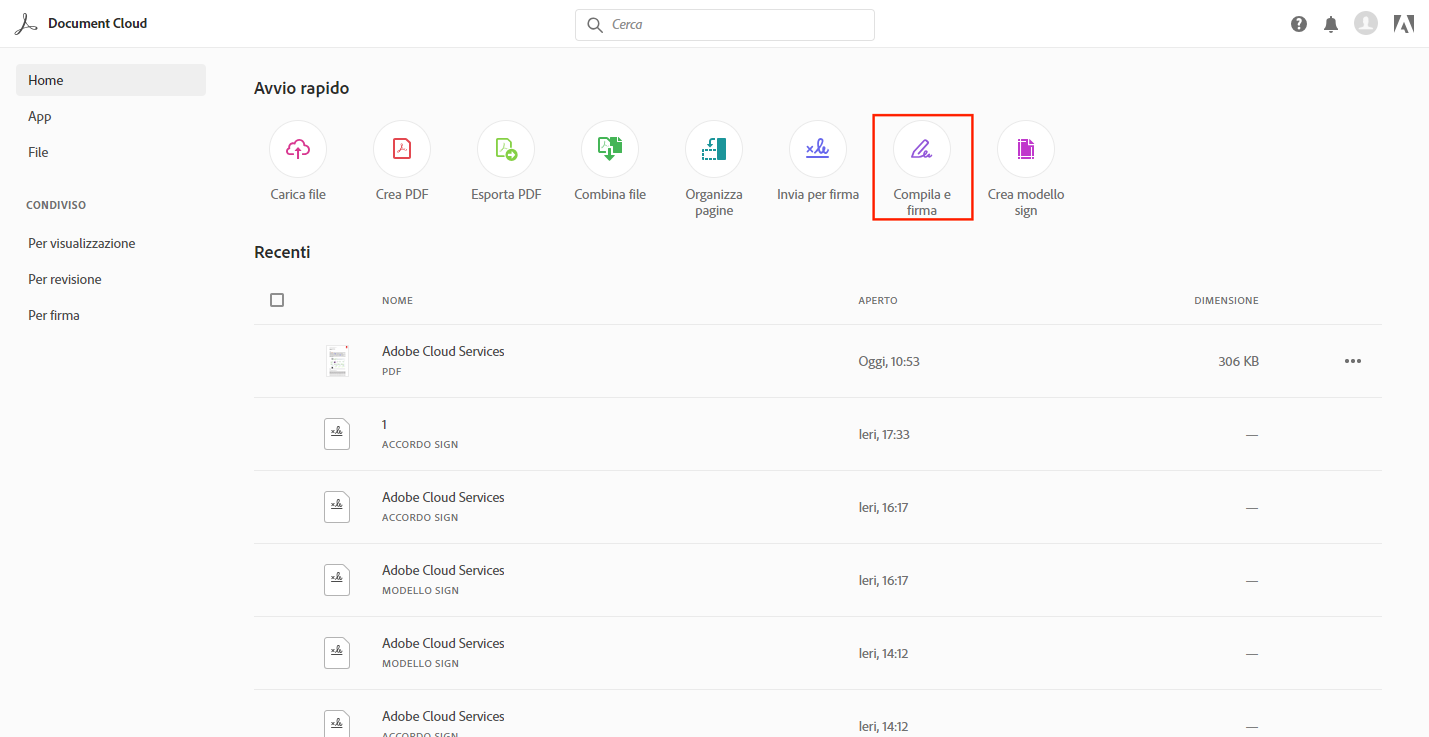
Task: Open the Adobe Cloud Services Accordo Sign name
Action: click(x=443, y=498)
